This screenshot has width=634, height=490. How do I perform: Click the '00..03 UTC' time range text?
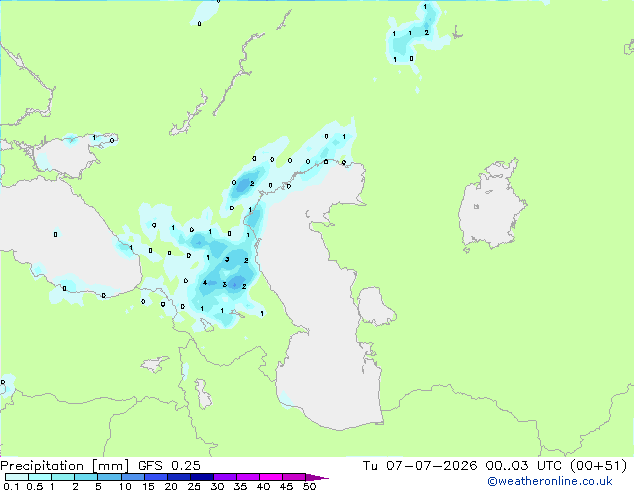[x=524, y=466]
